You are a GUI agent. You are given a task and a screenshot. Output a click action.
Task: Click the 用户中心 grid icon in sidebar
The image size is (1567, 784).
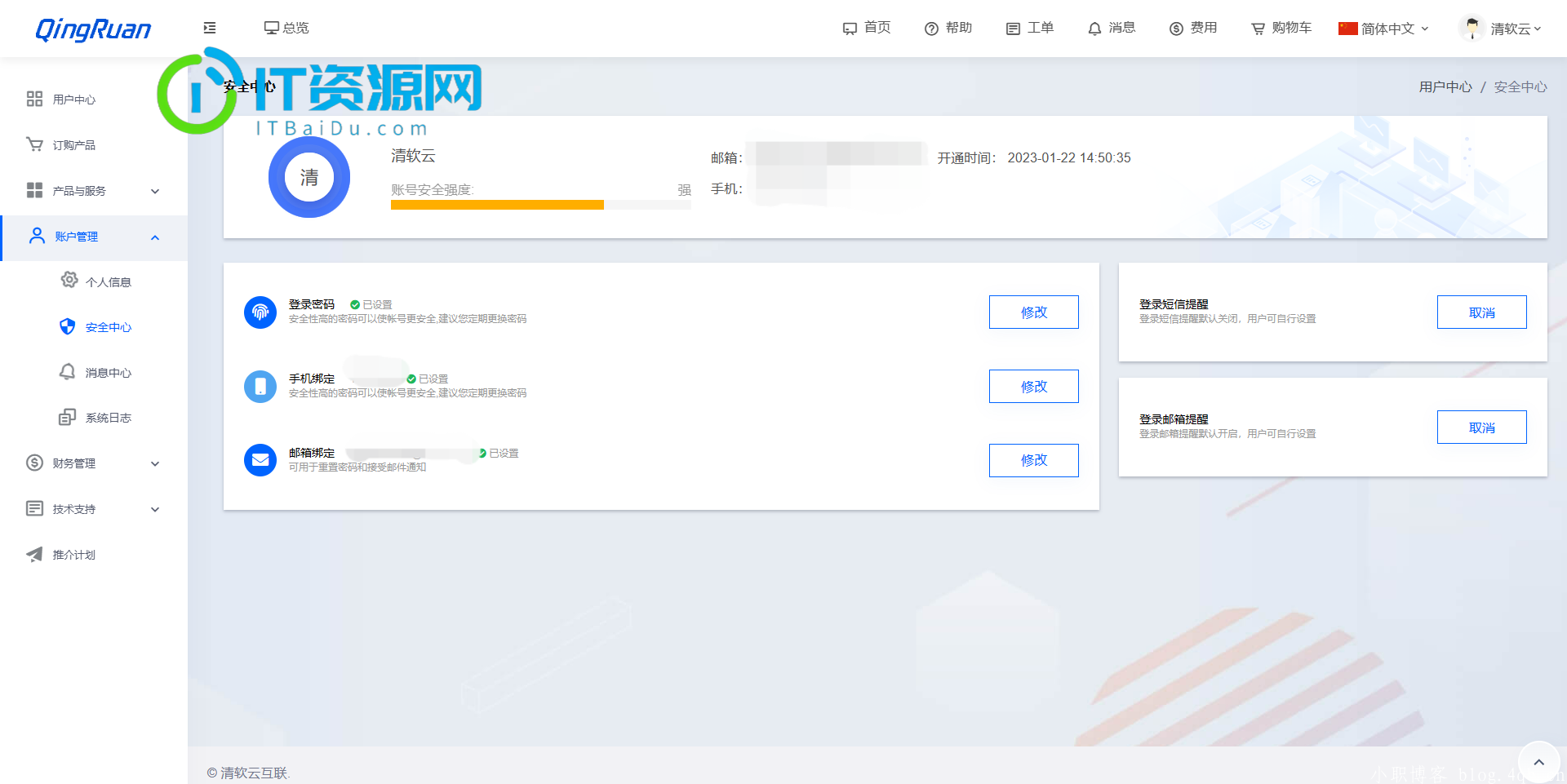[34, 100]
